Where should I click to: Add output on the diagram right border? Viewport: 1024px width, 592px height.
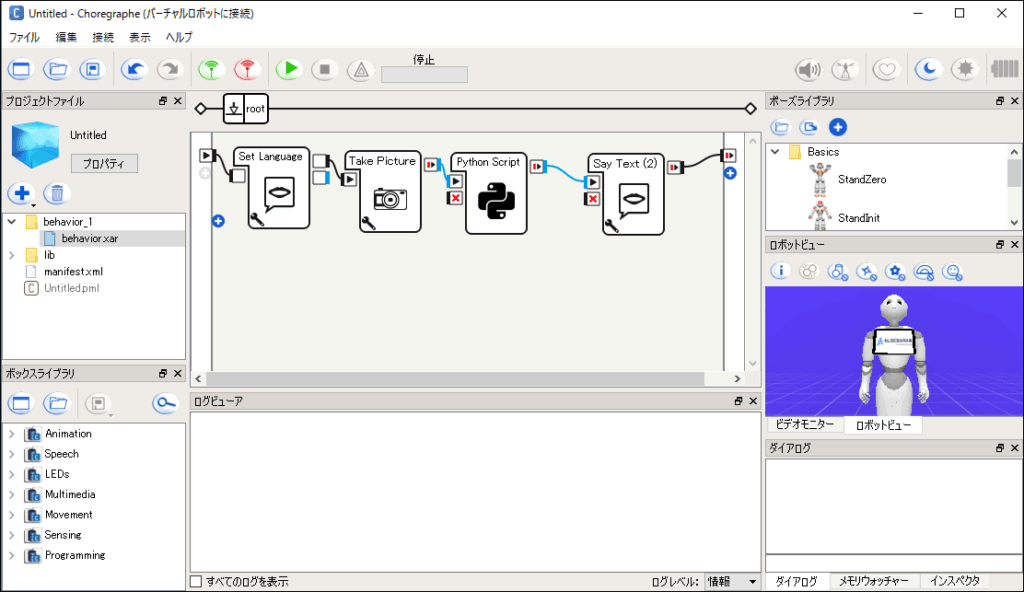(x=730, y=173)
